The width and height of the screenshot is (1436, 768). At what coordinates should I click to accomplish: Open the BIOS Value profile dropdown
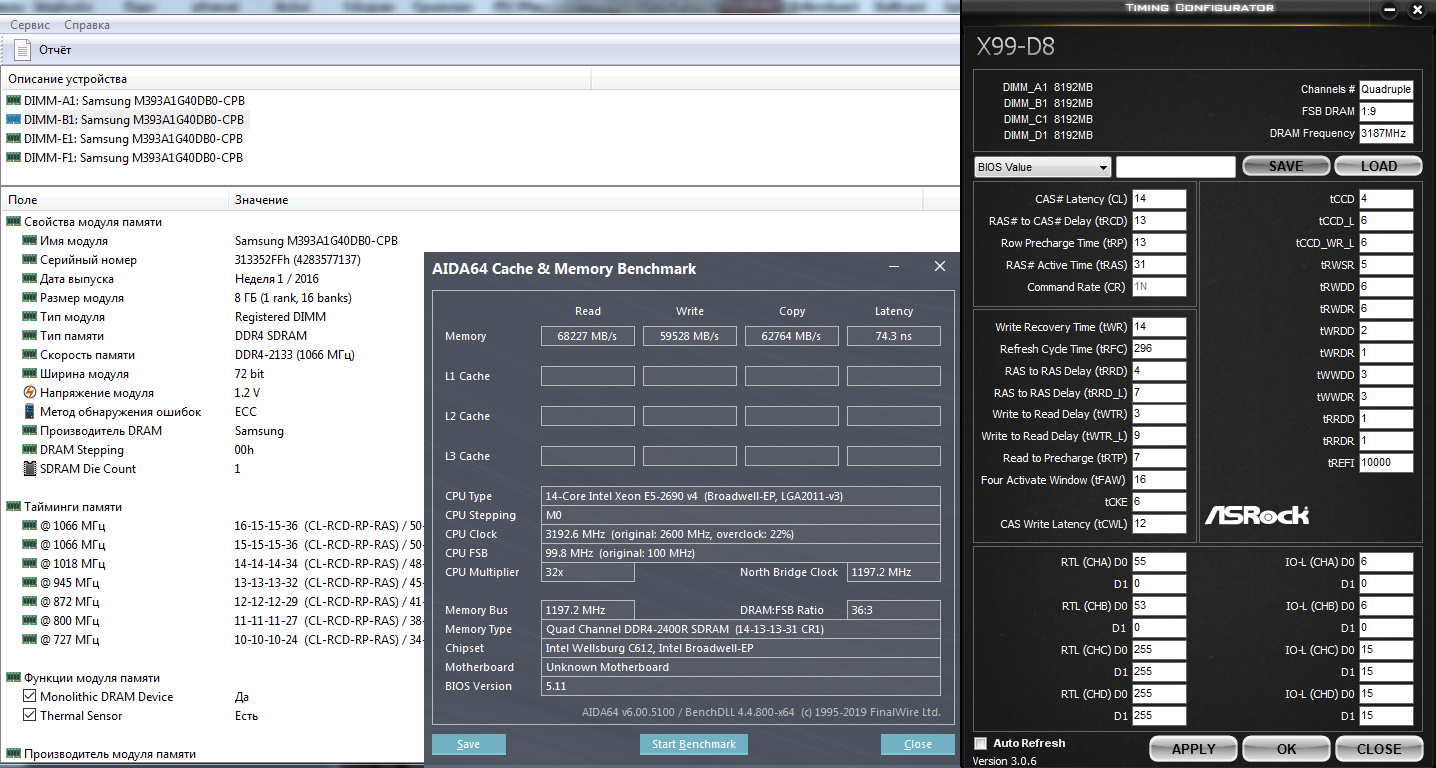[x=1043, y=167]
